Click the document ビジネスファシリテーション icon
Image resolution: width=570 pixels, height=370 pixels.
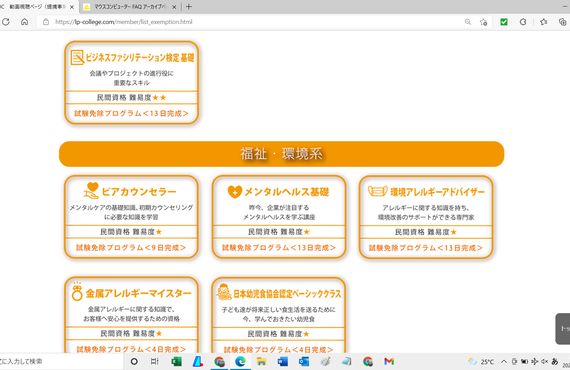(x=77, y=57)
